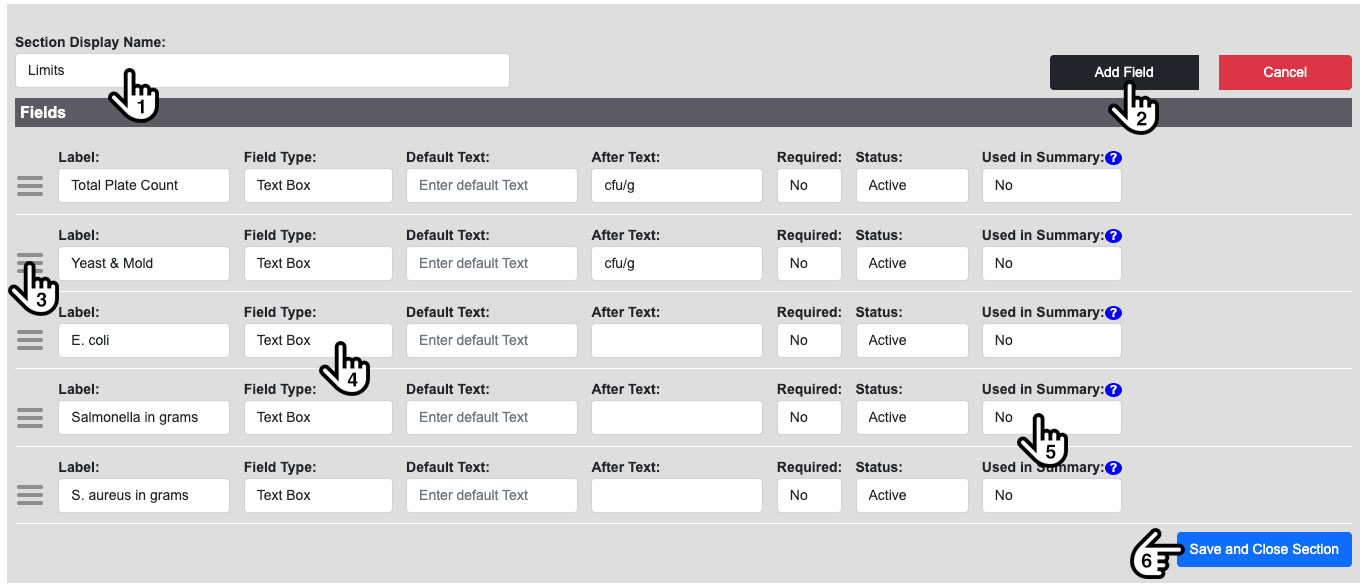Click After Text field for Yeast & Mold
The height and width of the screenshot is (588, 1367).
pyautogui.click(x=676, y=263)
